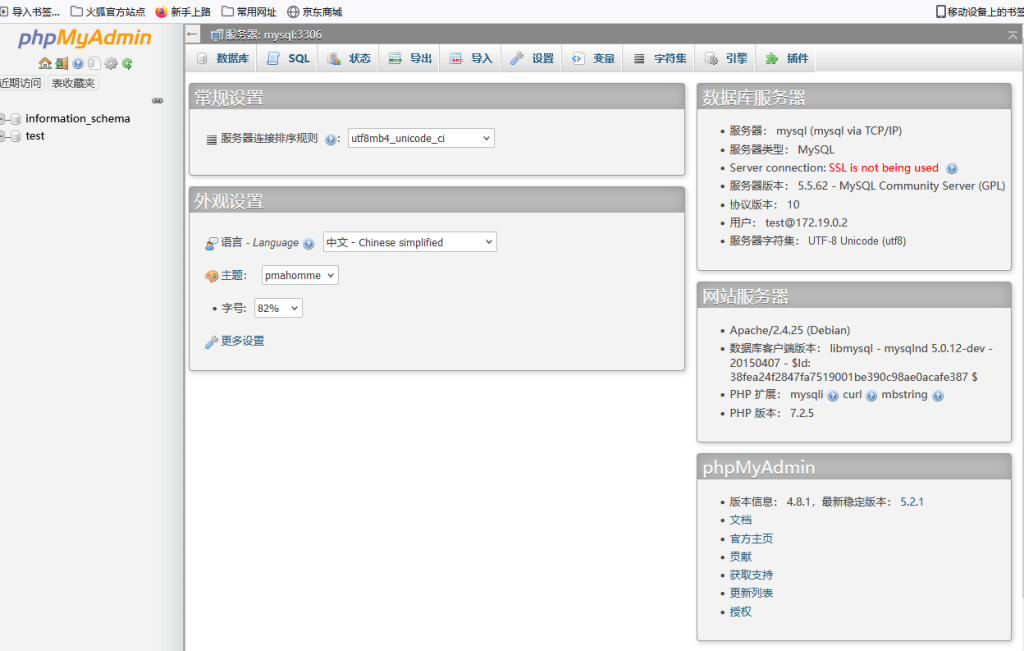Select information_schema database

(78, 119)
